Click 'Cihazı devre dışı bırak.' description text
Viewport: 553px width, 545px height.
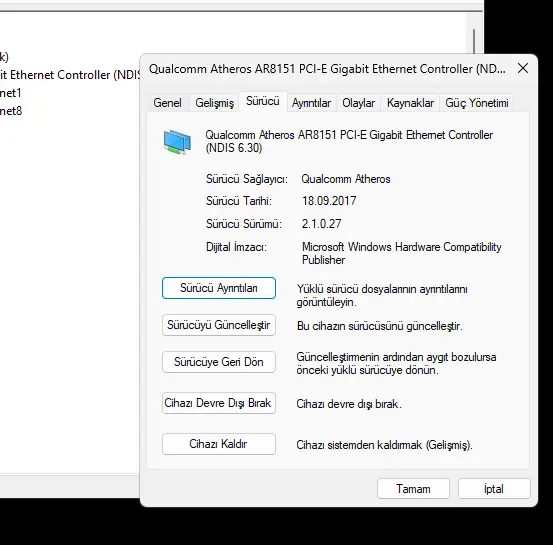tap(349, 404)
